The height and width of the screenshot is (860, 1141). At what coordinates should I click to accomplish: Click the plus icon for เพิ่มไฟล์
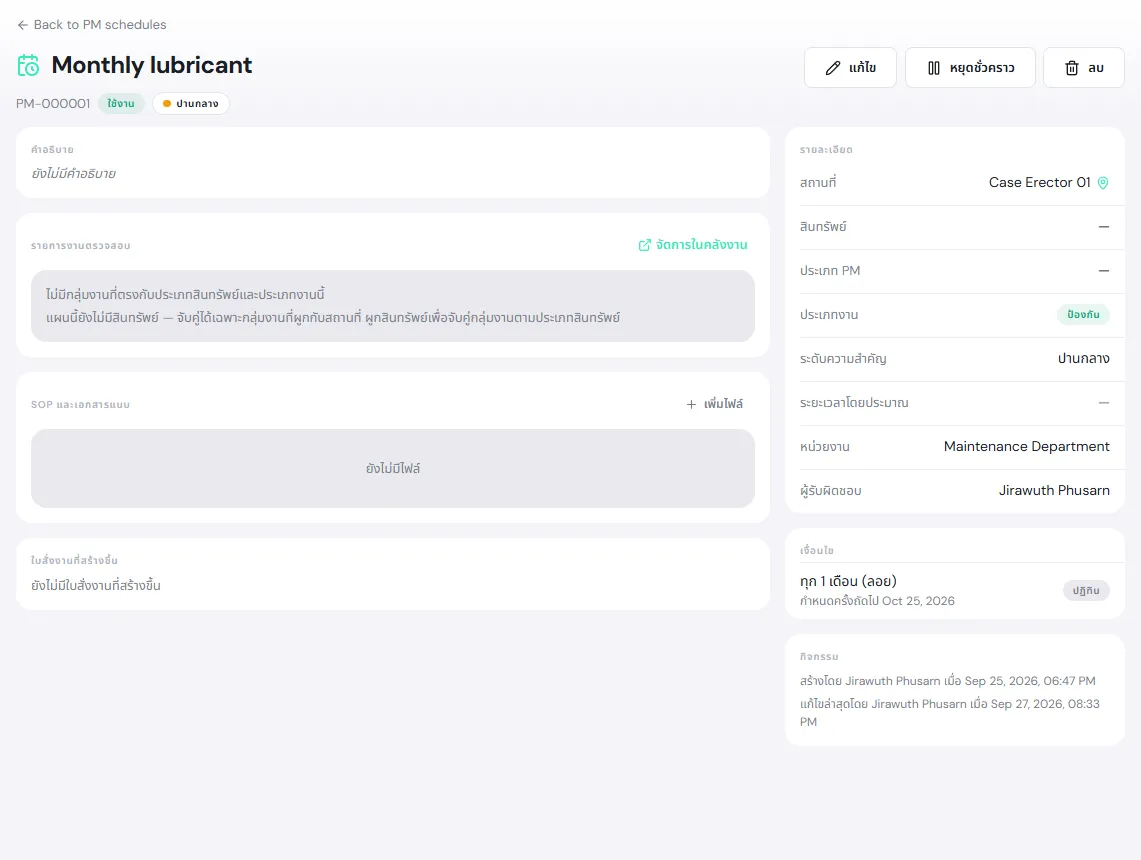(691, 404)
